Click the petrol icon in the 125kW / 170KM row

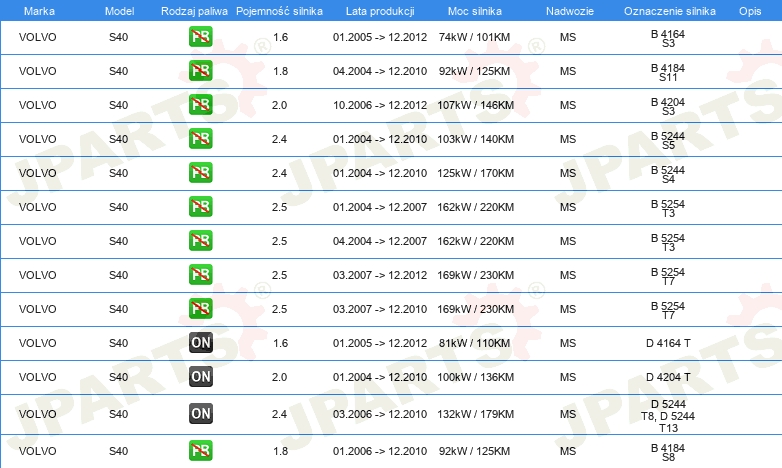pos(200,173)
